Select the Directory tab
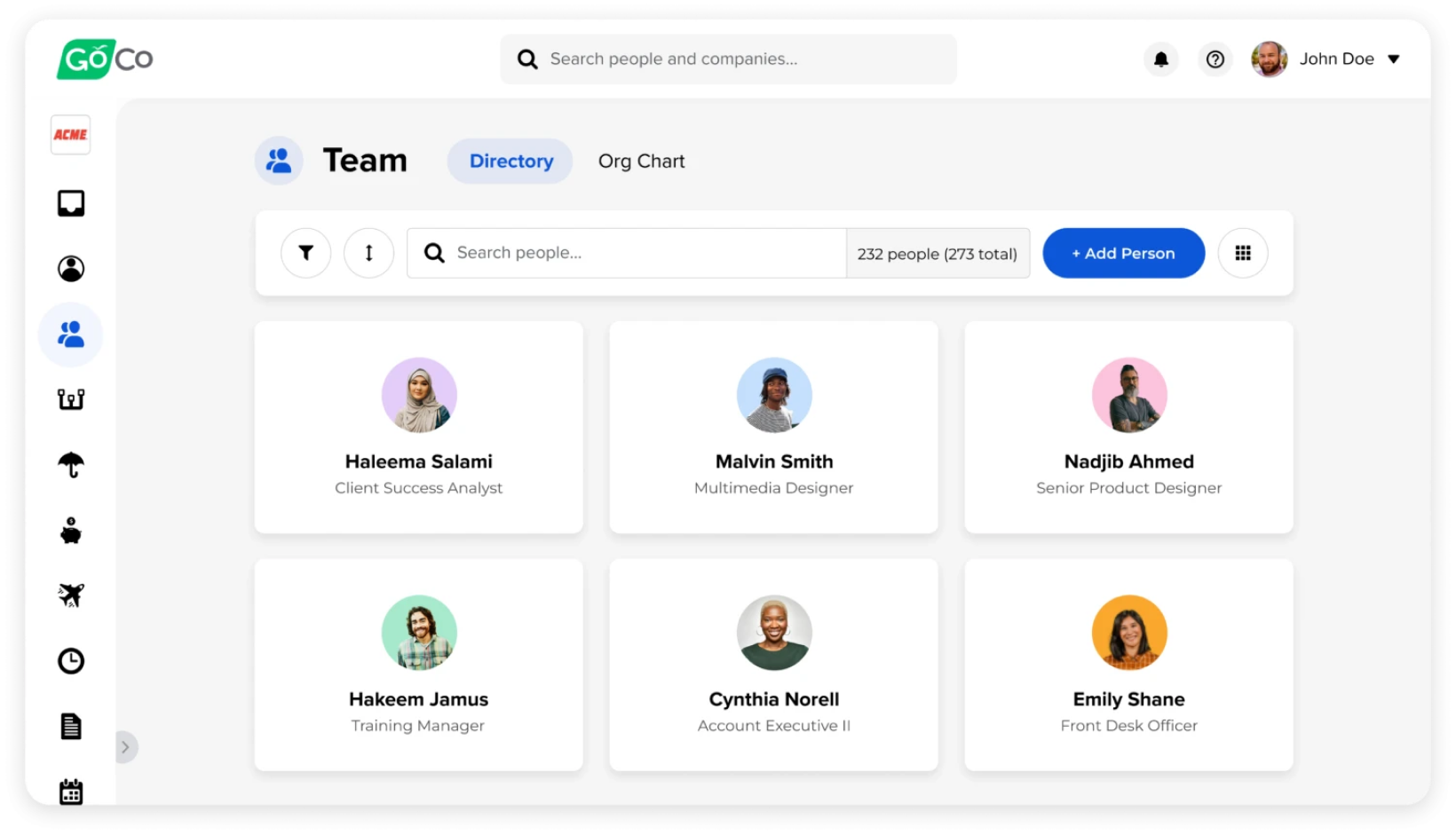 (510, 161)
